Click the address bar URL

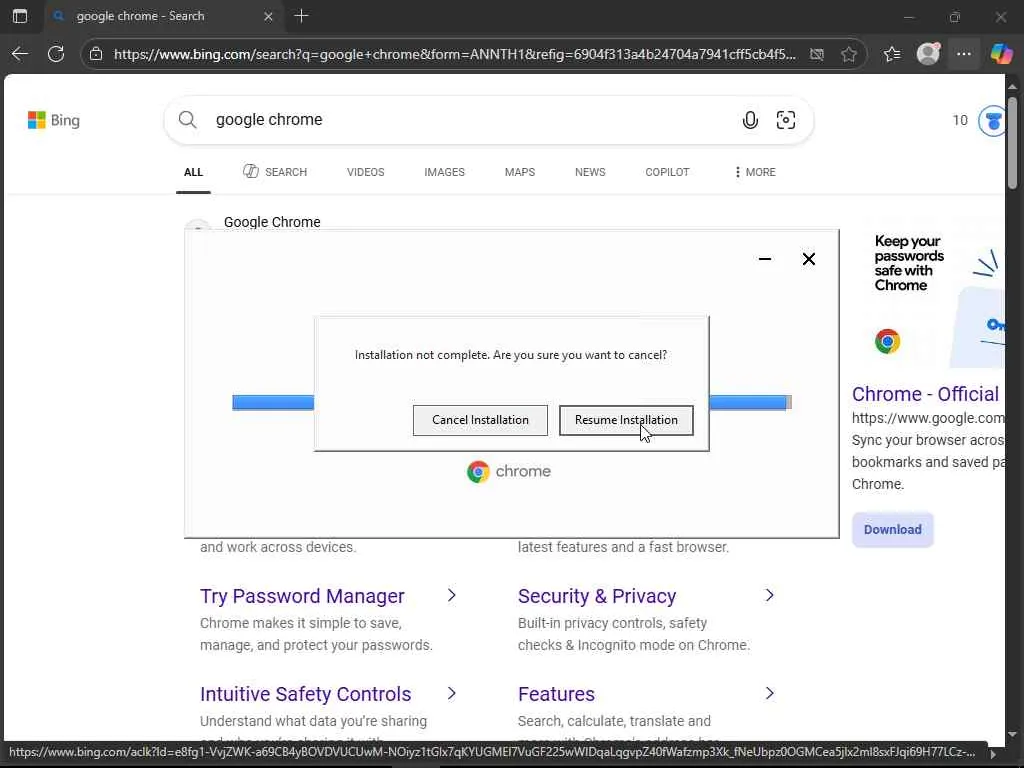point(455,54)
